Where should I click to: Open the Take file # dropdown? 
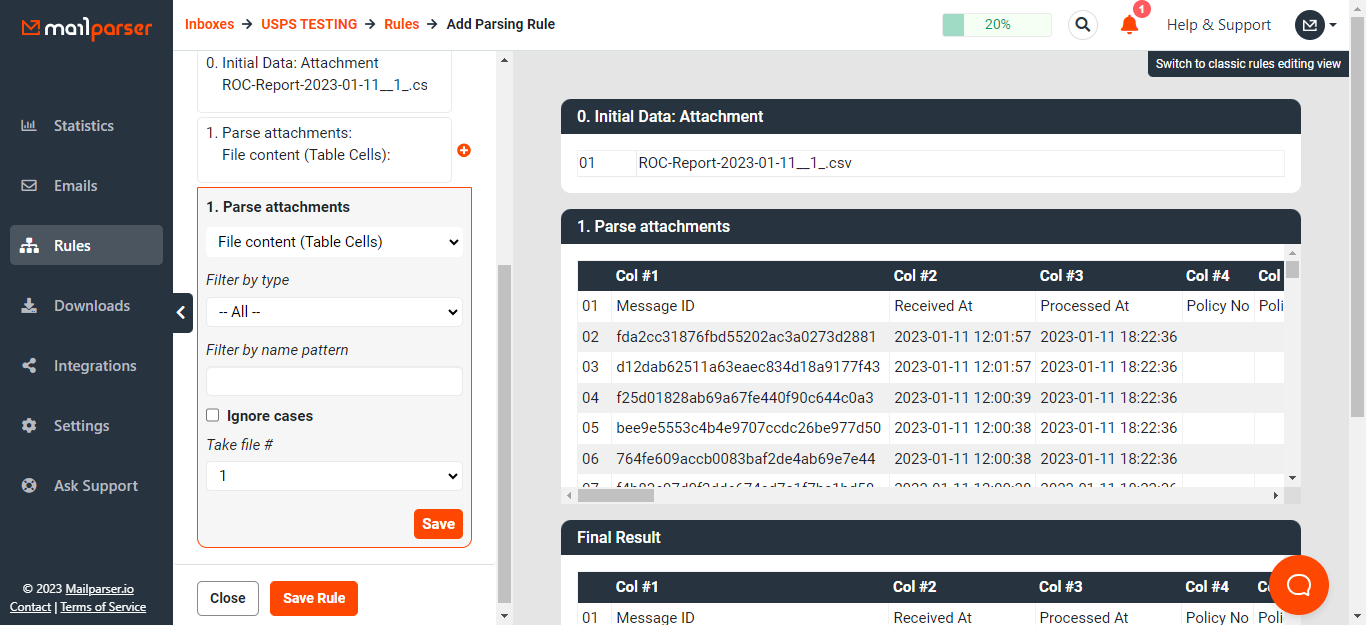(334, 476)
